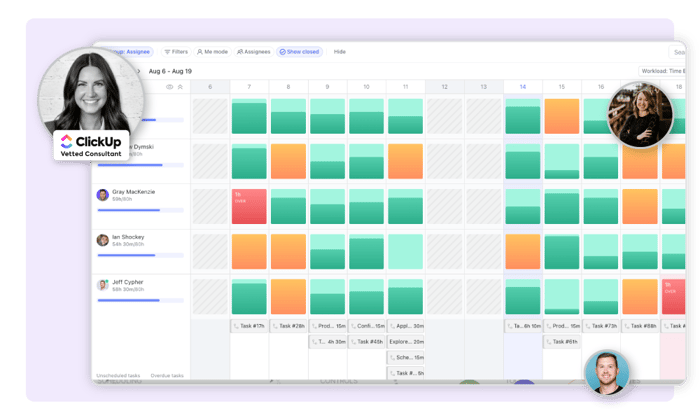Screen dimensions: 700x420
Task: Click Ian Shockey's avatar icon
Action: click(103, 240)
